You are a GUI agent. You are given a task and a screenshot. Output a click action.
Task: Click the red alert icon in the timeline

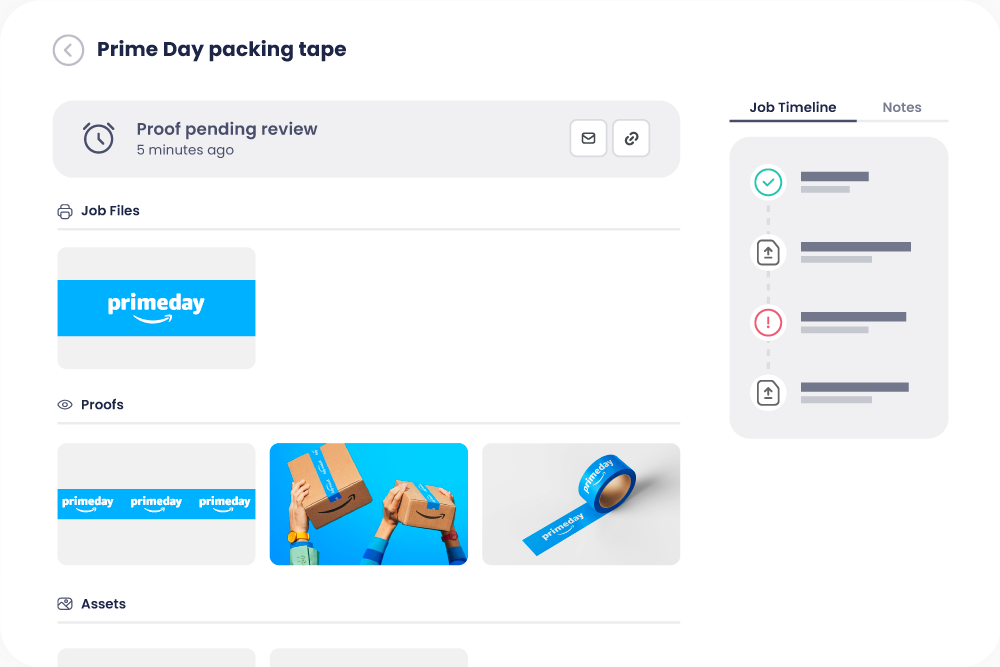[768, 322]
